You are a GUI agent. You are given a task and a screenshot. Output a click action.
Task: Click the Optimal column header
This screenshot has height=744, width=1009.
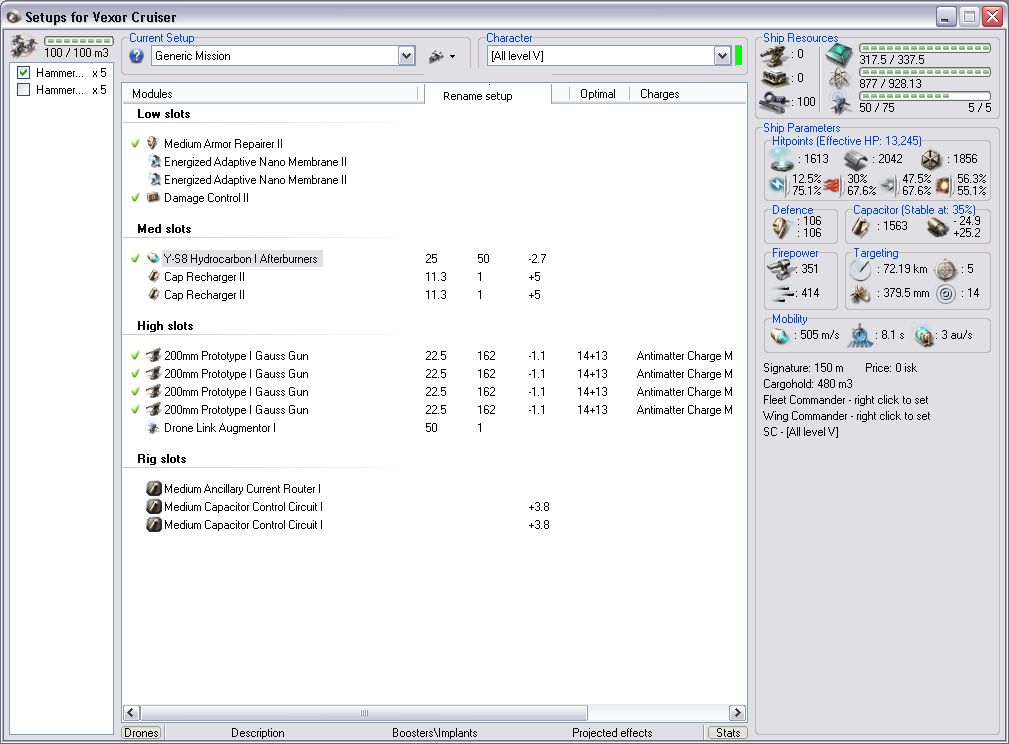pos(598,94)
